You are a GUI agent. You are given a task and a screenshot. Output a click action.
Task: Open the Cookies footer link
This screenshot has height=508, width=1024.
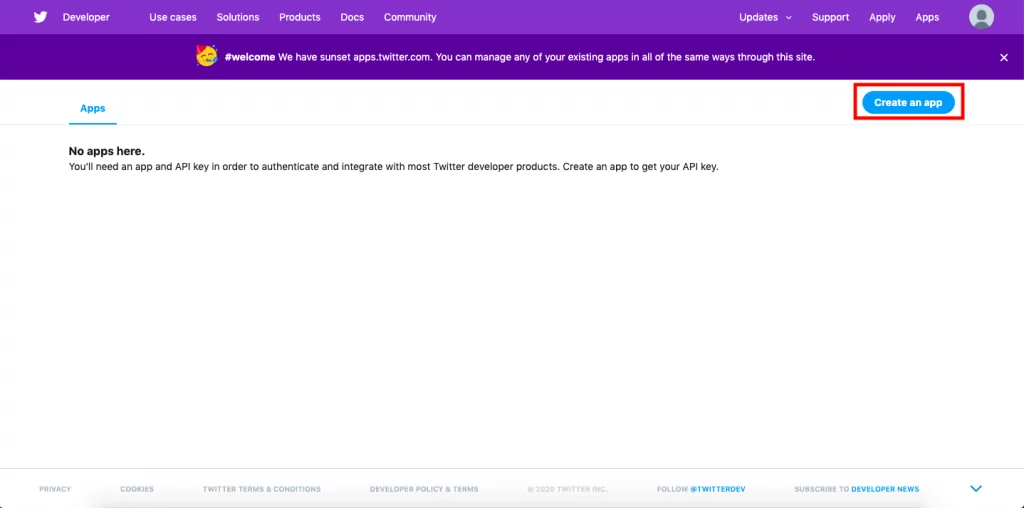click(x=137, y=489)
